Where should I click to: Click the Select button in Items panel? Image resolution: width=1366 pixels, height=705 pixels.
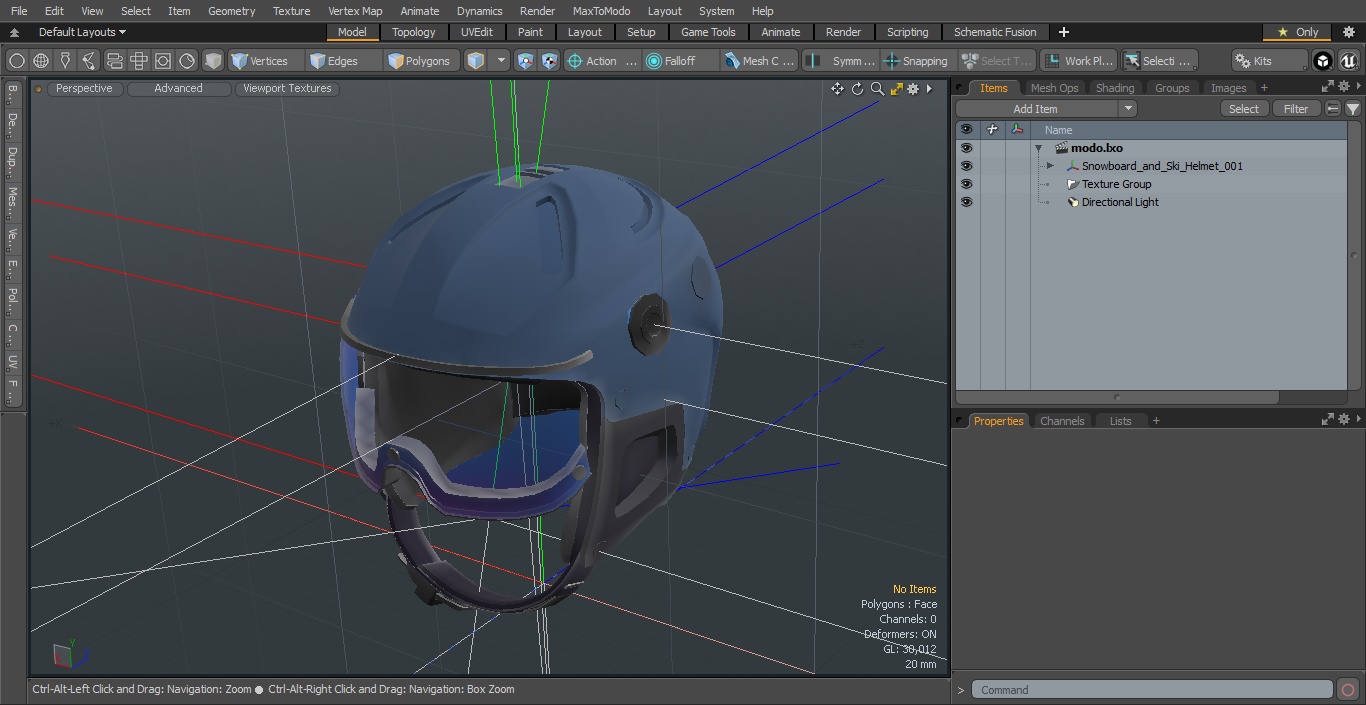click(x=1243, y=109)
